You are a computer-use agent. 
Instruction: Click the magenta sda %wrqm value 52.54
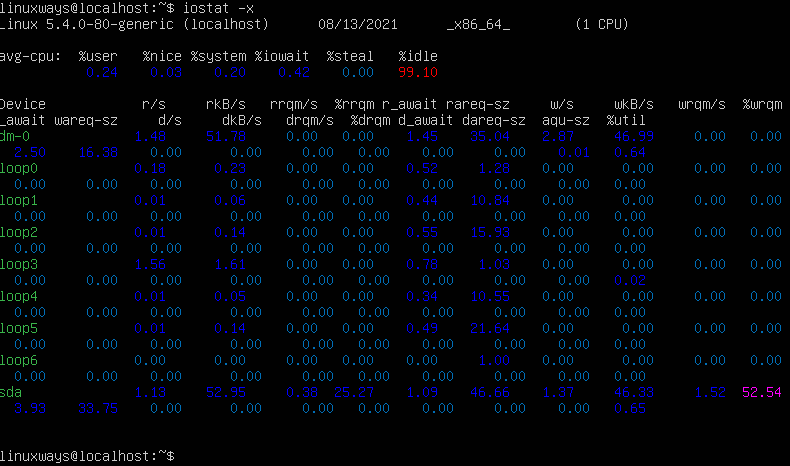click(x=762, y=392)
